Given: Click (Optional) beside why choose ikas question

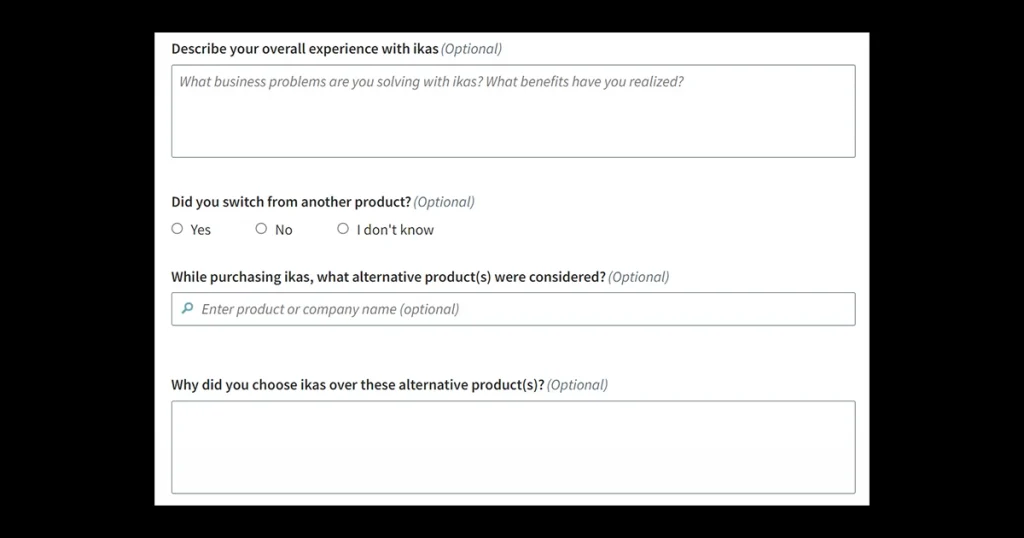Looking at the screenshot, I should point(577,385).
